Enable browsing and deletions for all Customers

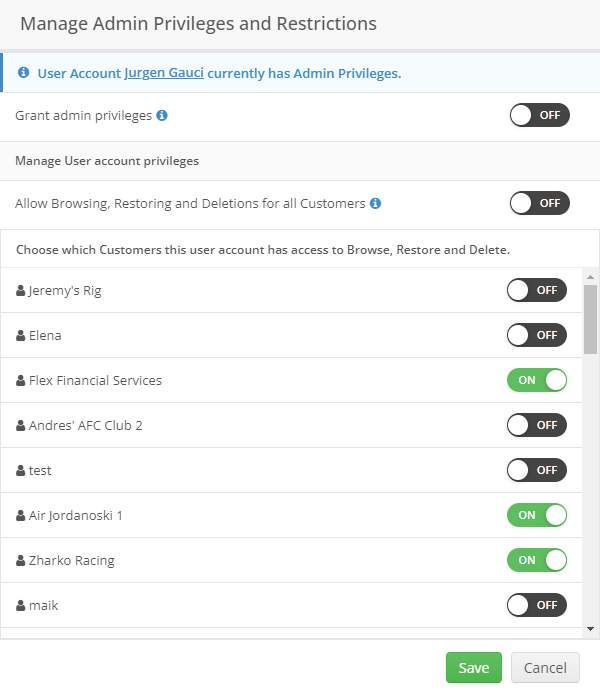539,203
